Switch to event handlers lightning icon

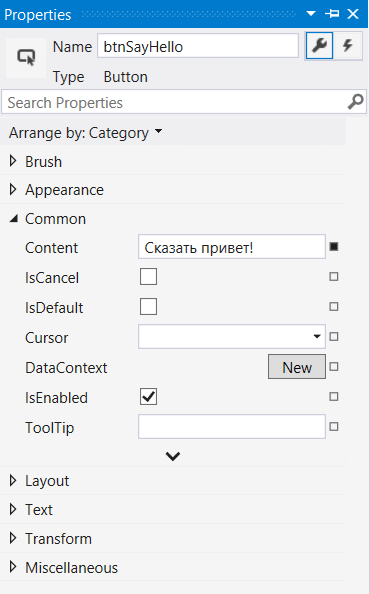click(x=348, y=46)
